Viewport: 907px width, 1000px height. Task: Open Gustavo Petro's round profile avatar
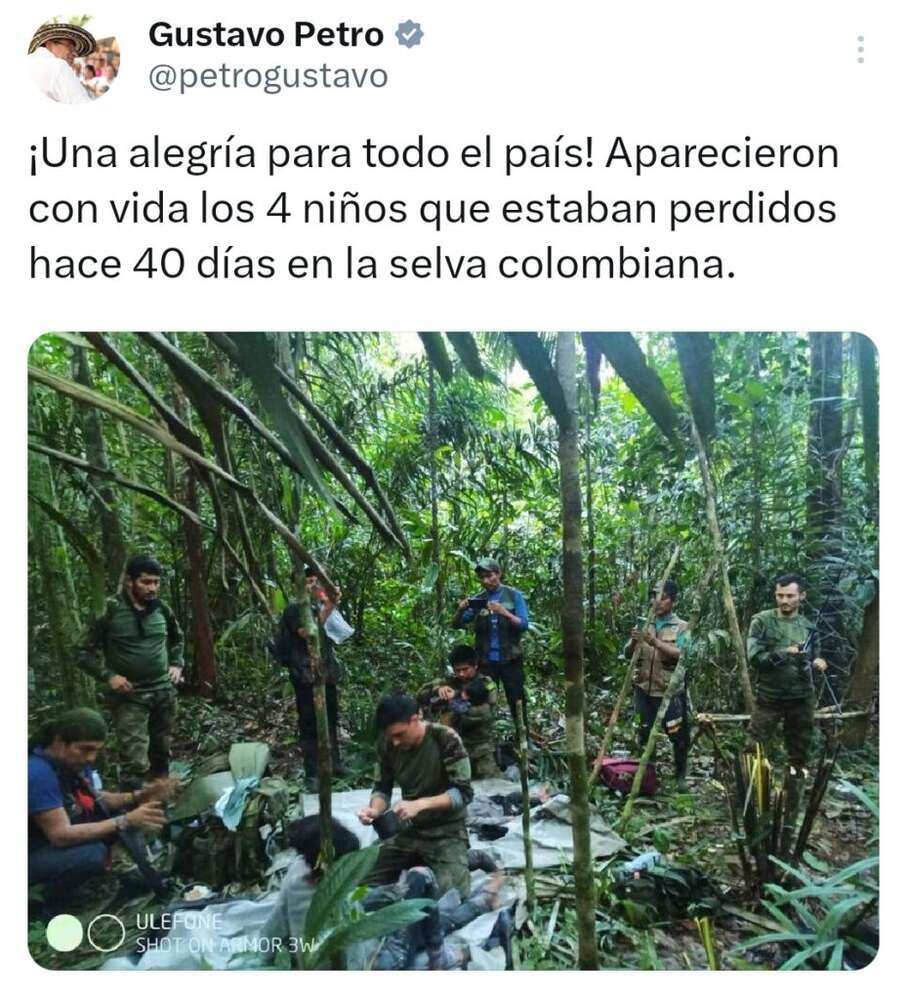[x=74, y=60]
